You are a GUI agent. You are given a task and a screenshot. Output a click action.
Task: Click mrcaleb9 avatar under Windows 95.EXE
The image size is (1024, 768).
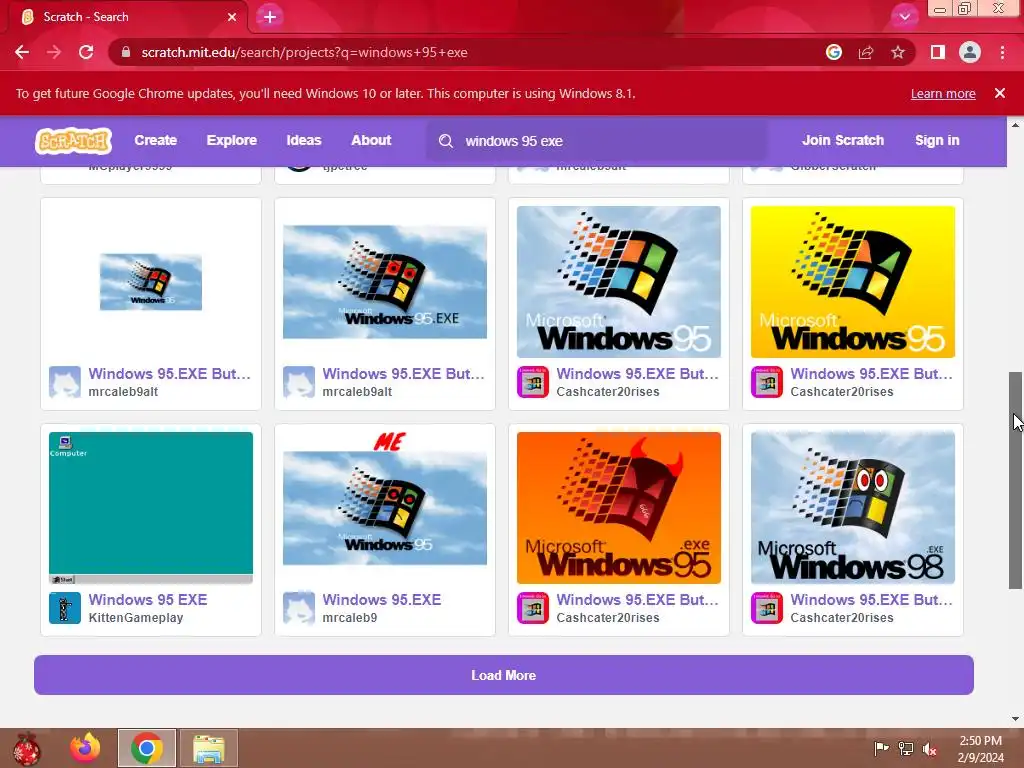[299, 608]
